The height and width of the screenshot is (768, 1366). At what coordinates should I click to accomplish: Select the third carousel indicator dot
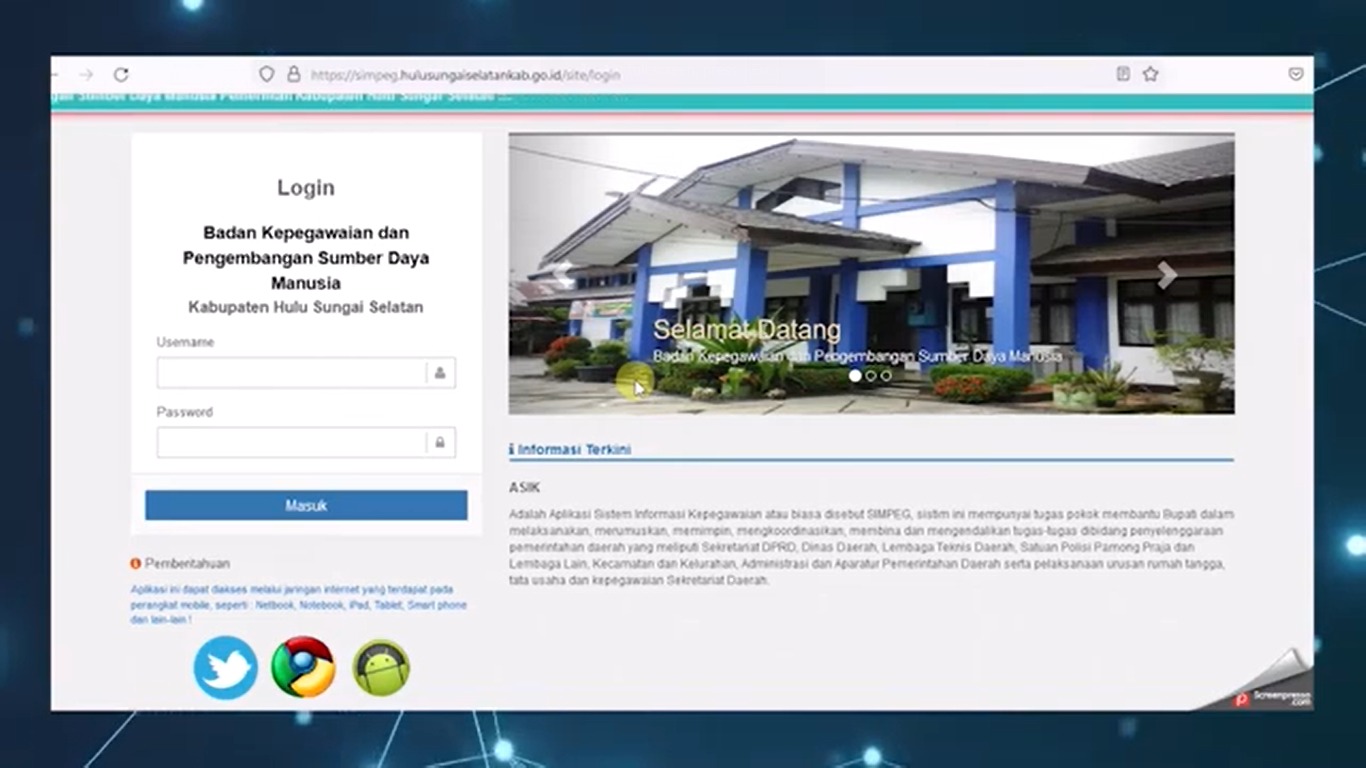886,376
